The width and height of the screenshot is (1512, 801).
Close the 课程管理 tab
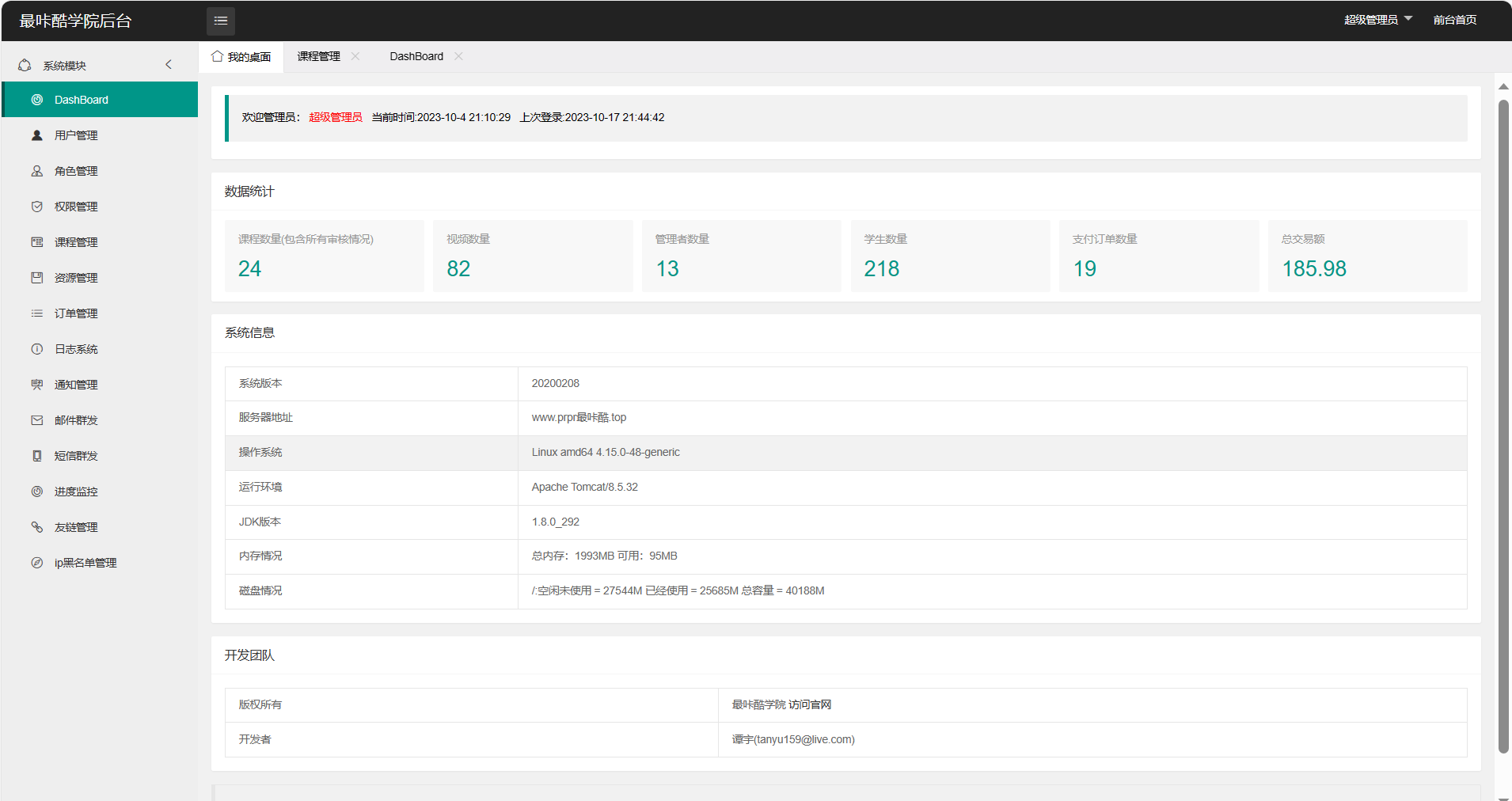pos(355,56)
